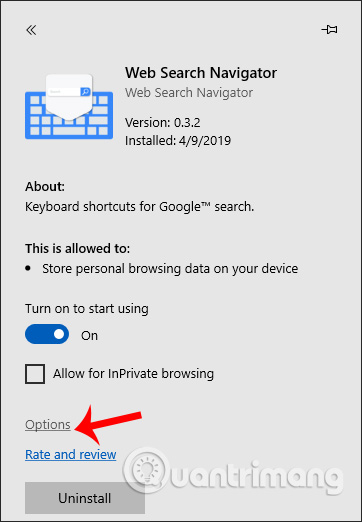Check the Allow for InPrivate browsing box
This screenshot has height=522, width=362.
coord(35,374)
